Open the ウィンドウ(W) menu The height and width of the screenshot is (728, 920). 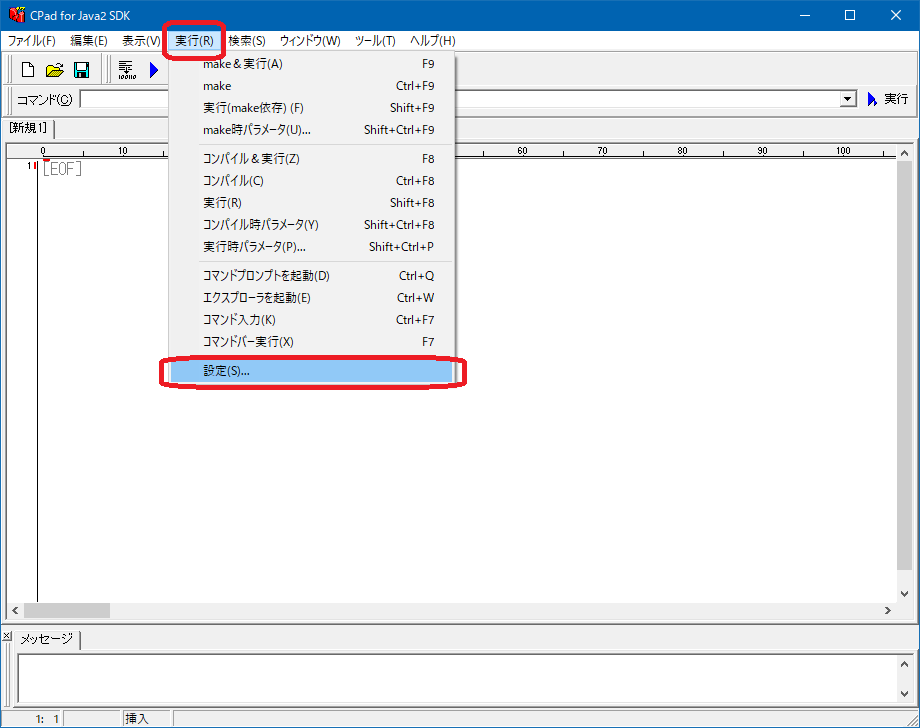310,40
